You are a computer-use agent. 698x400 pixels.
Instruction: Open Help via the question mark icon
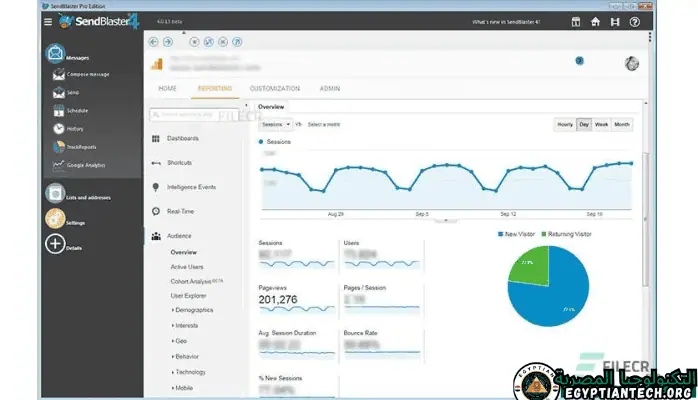634,21
